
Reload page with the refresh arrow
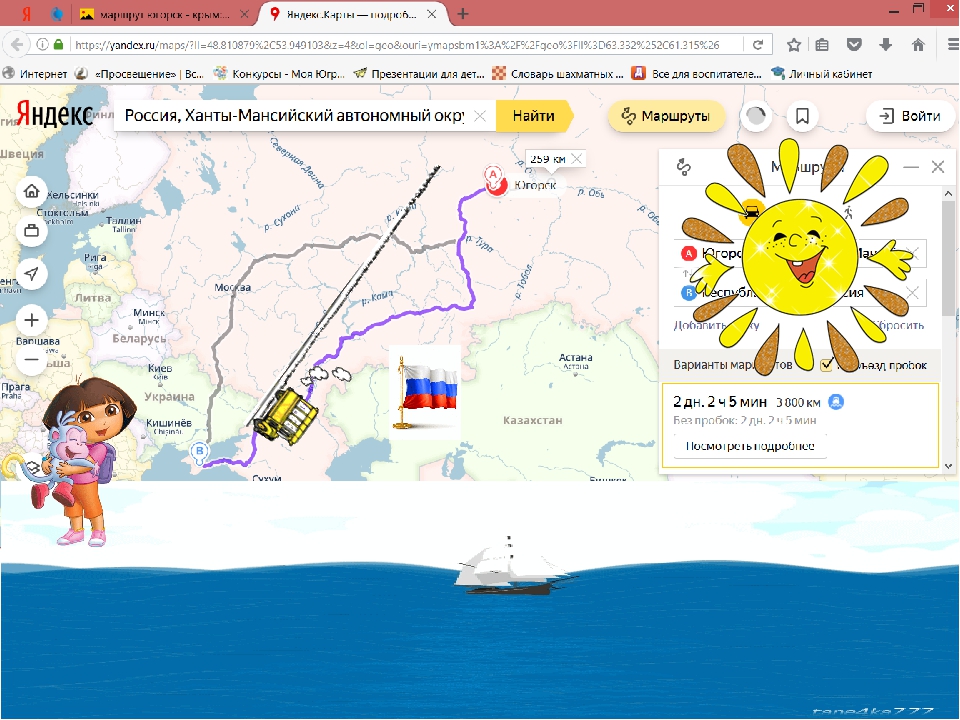(758, 45)
